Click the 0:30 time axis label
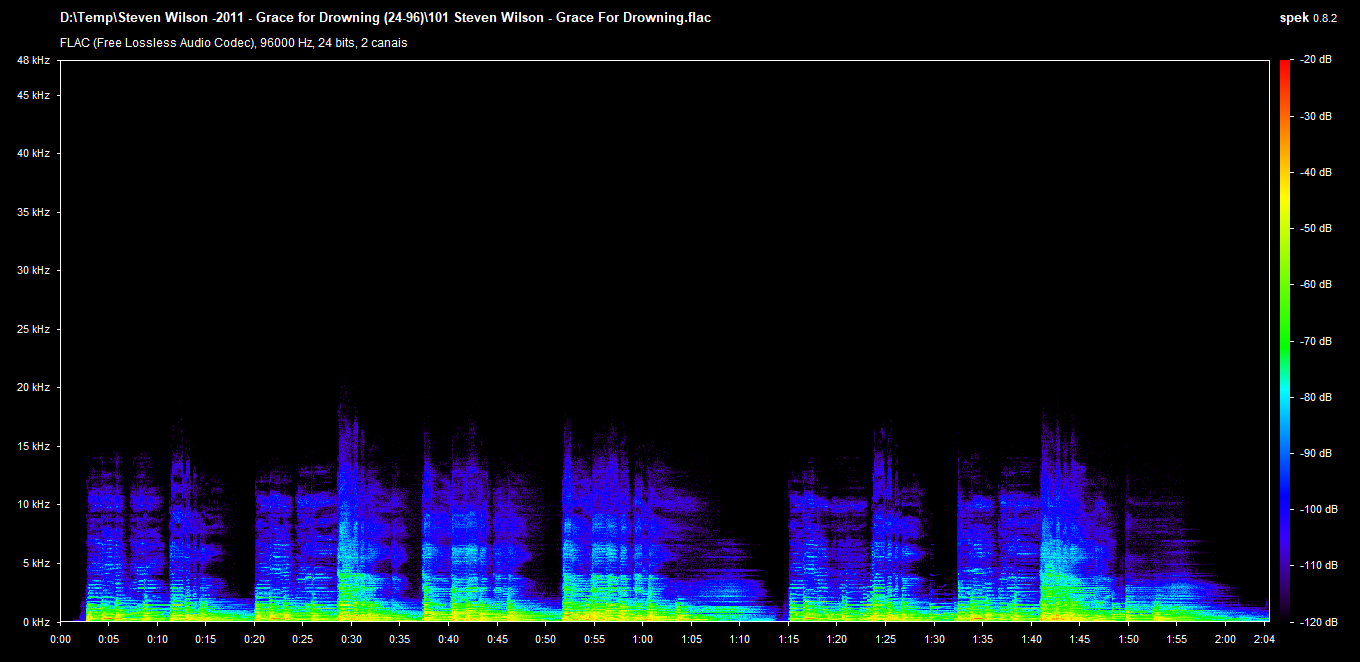Viewport: 1360px width, 662px height. point(351,639)
